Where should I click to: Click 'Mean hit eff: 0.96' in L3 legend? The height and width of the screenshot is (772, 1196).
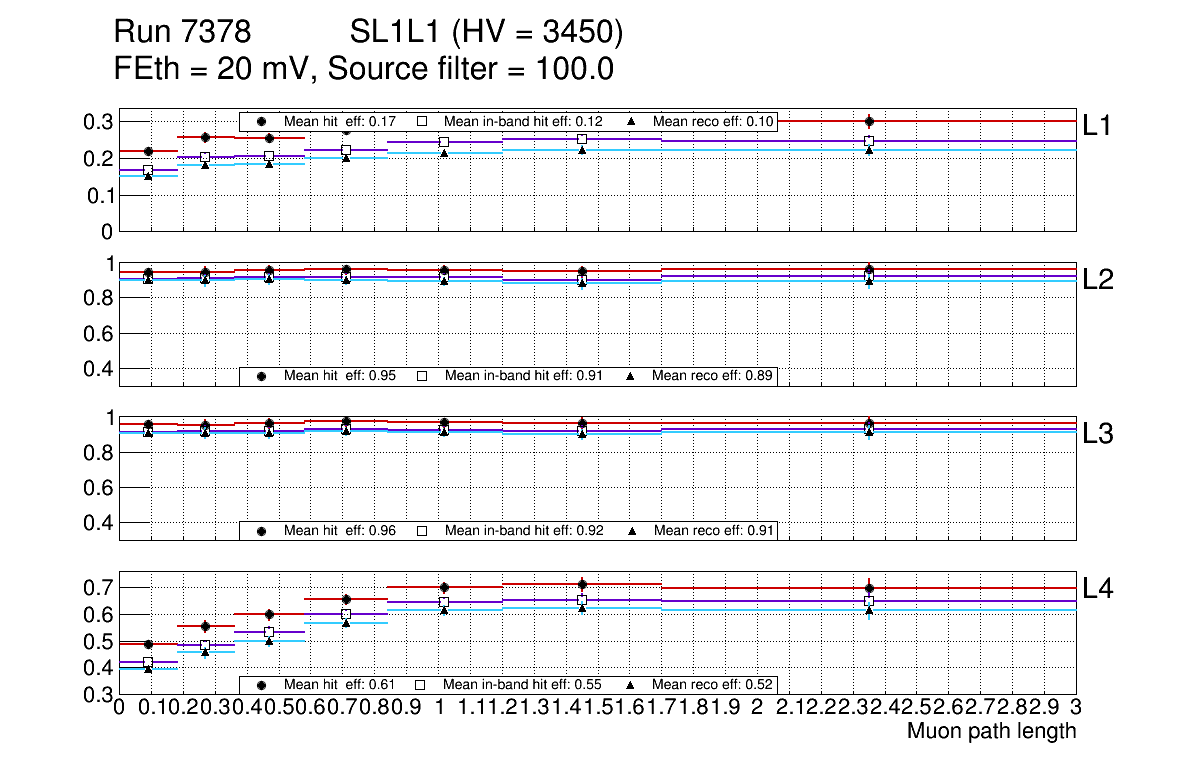(340, 530)
